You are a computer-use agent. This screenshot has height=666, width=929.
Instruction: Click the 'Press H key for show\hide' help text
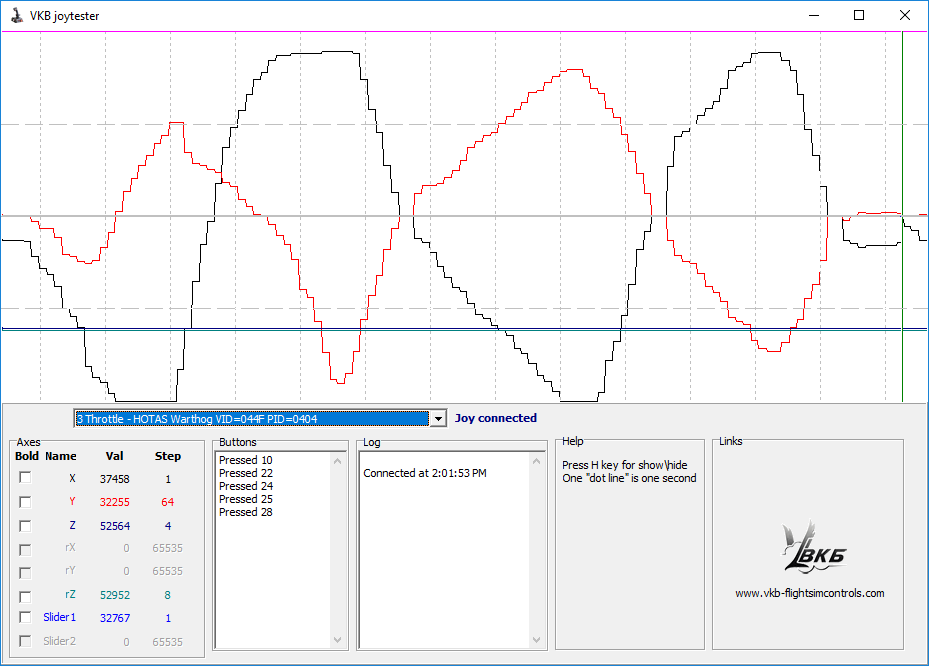click(x=624, y=465)
